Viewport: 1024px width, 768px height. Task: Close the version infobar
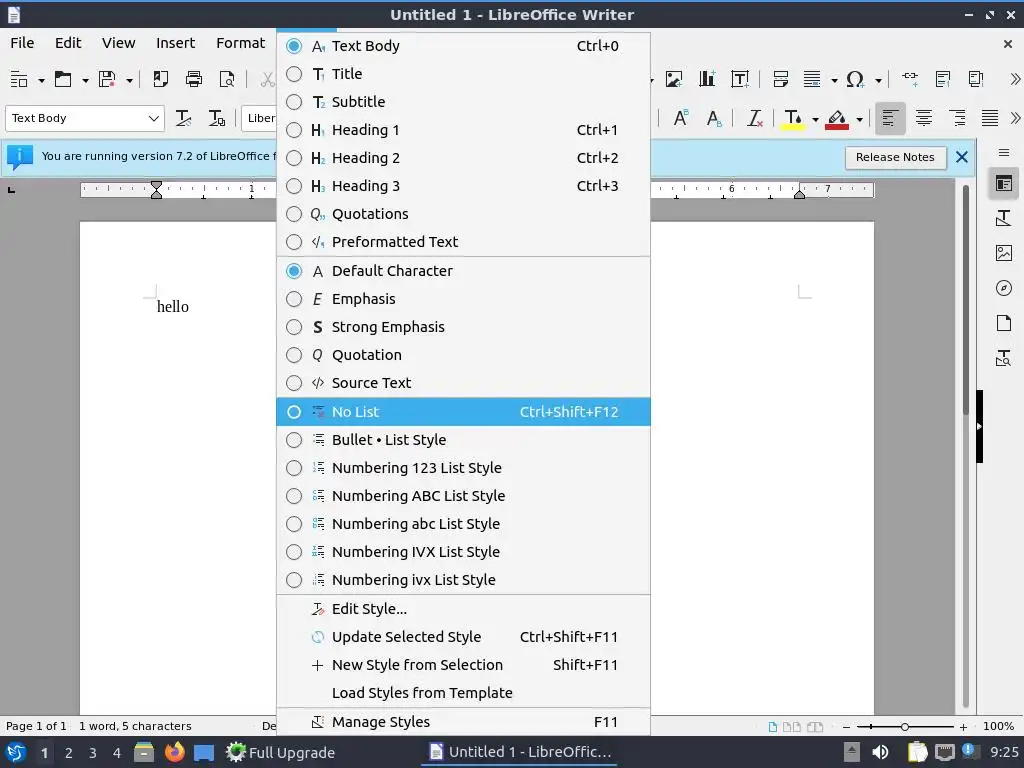(961, 157)
